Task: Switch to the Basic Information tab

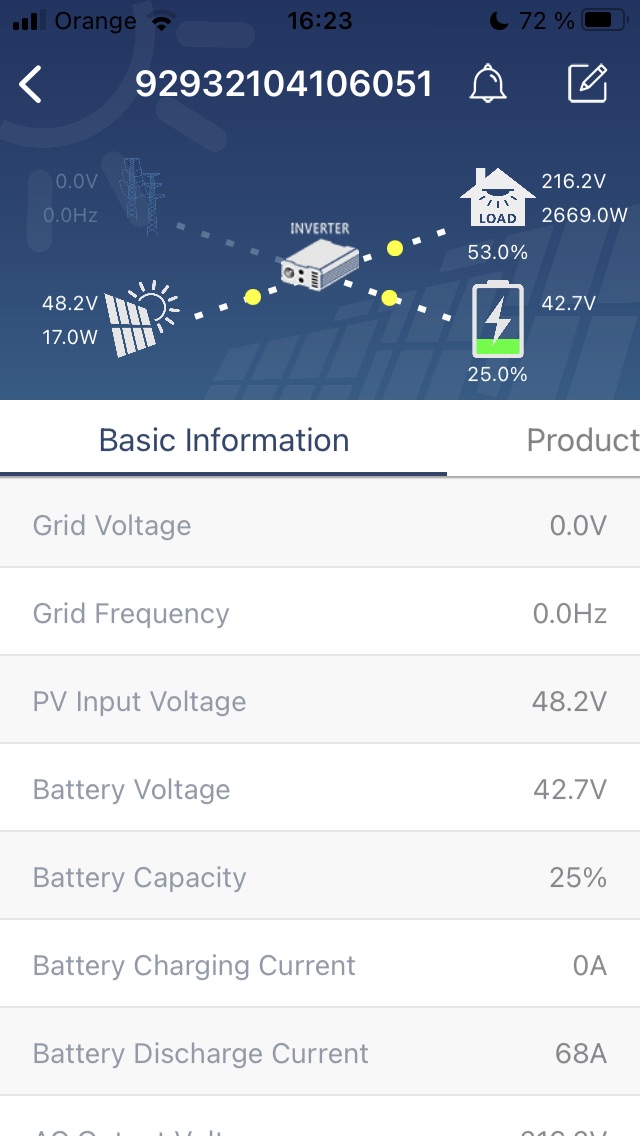Action: [x=224, y=440]
